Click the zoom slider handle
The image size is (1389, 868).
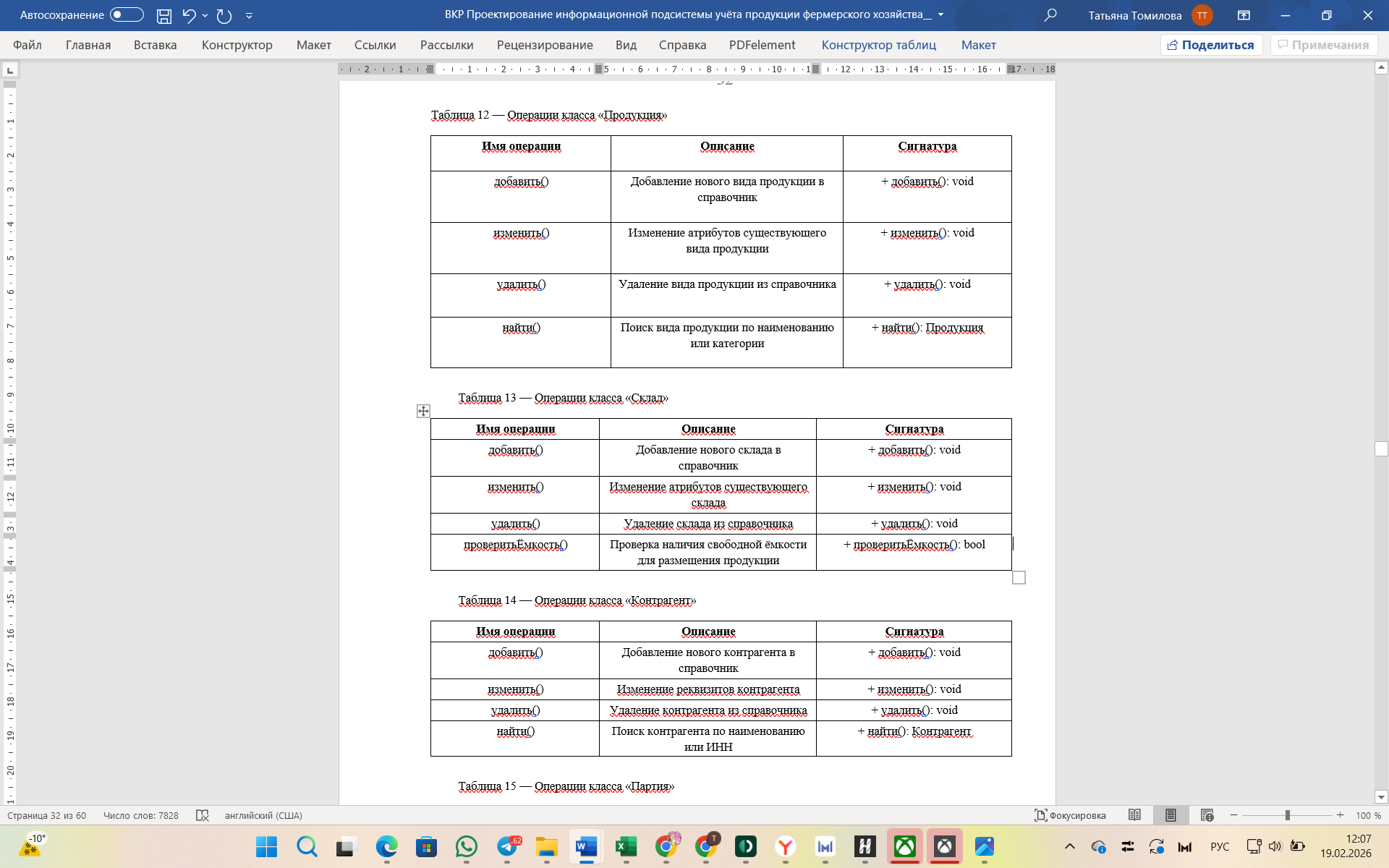click(x=1287, y=815)
